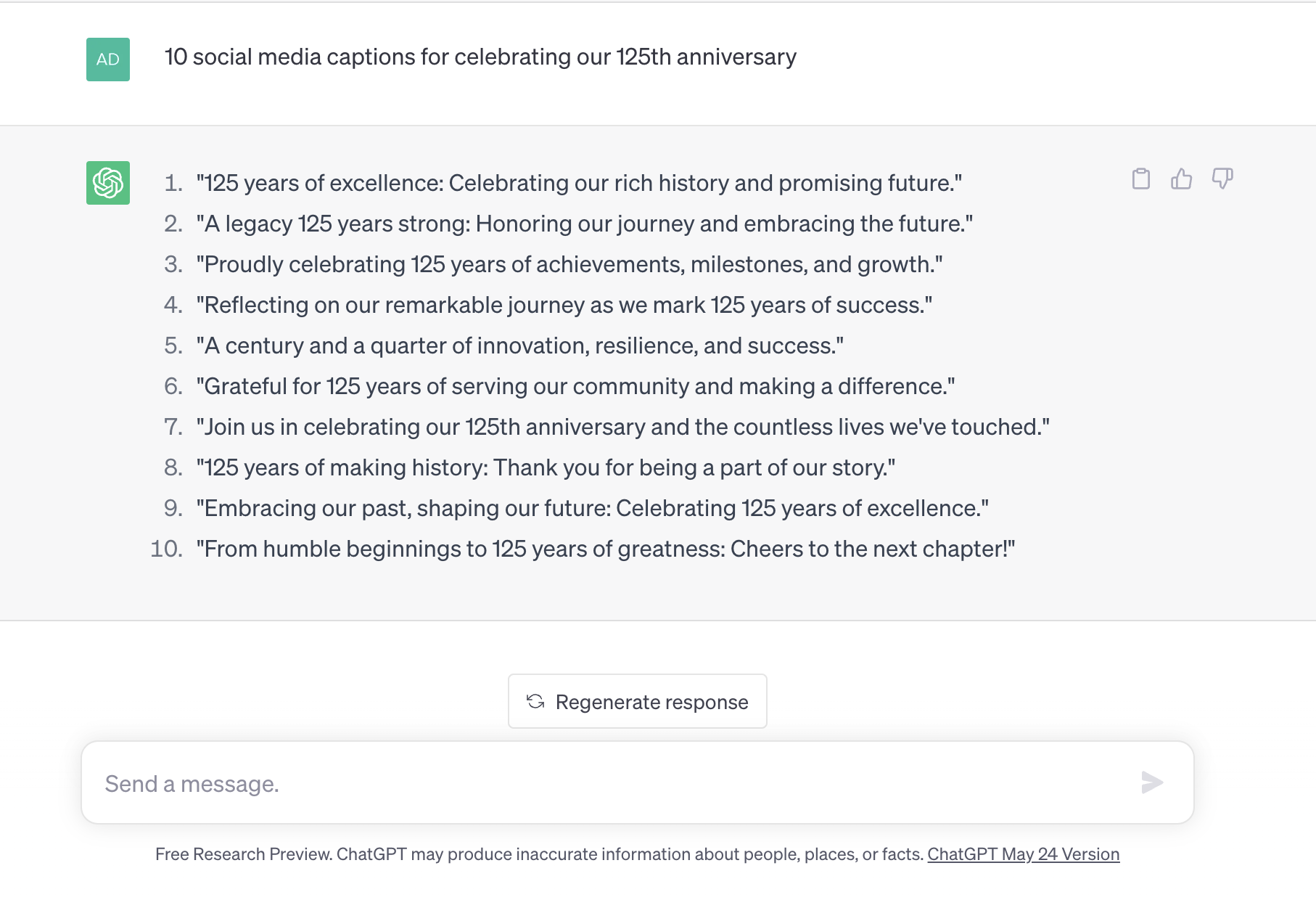This screenshot has width=1316, height=900.
Task: Click caption 8 about making history
Action: pos(546,467)
